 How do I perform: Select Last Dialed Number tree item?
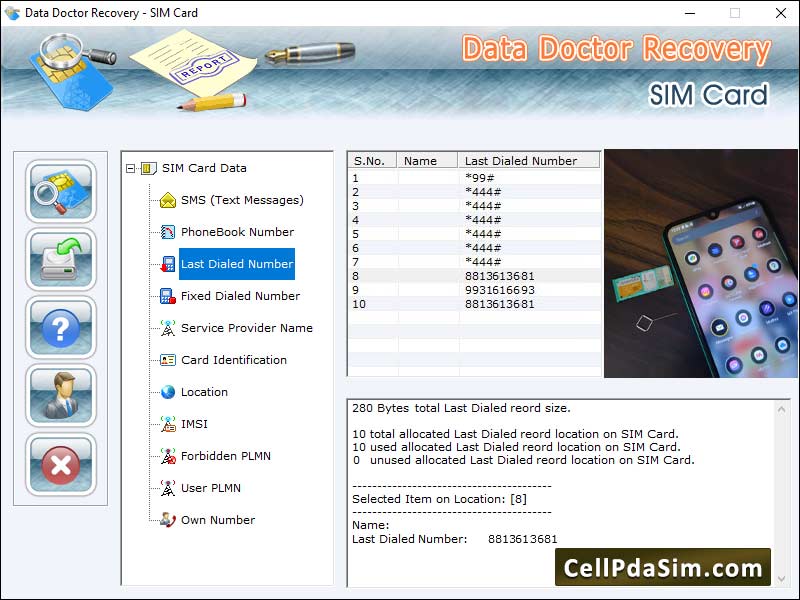pyautogui.click(x=237, y=264)
